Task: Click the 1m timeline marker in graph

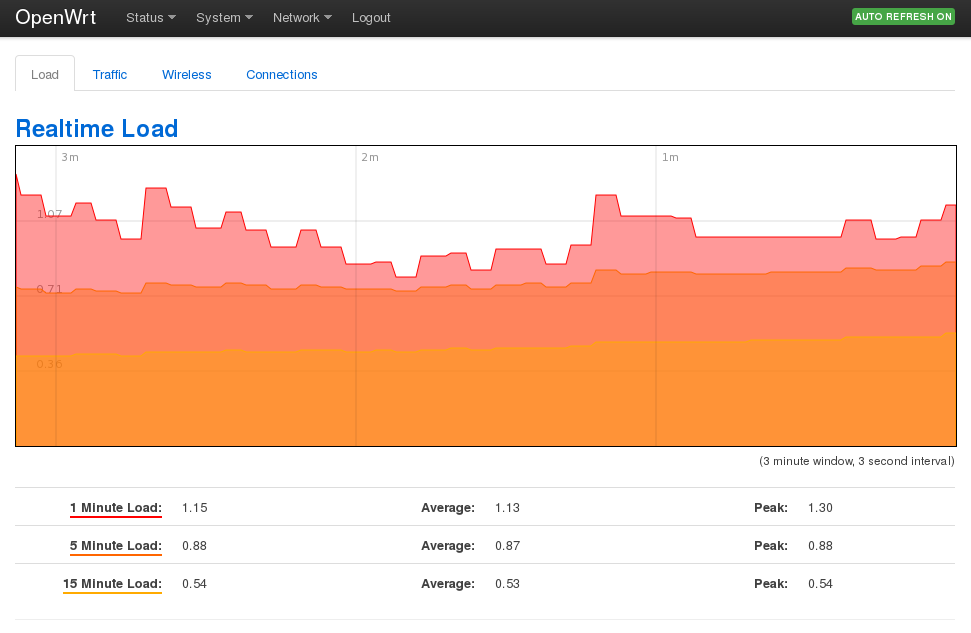Action: pyautogui.click(x=670, y=157)
